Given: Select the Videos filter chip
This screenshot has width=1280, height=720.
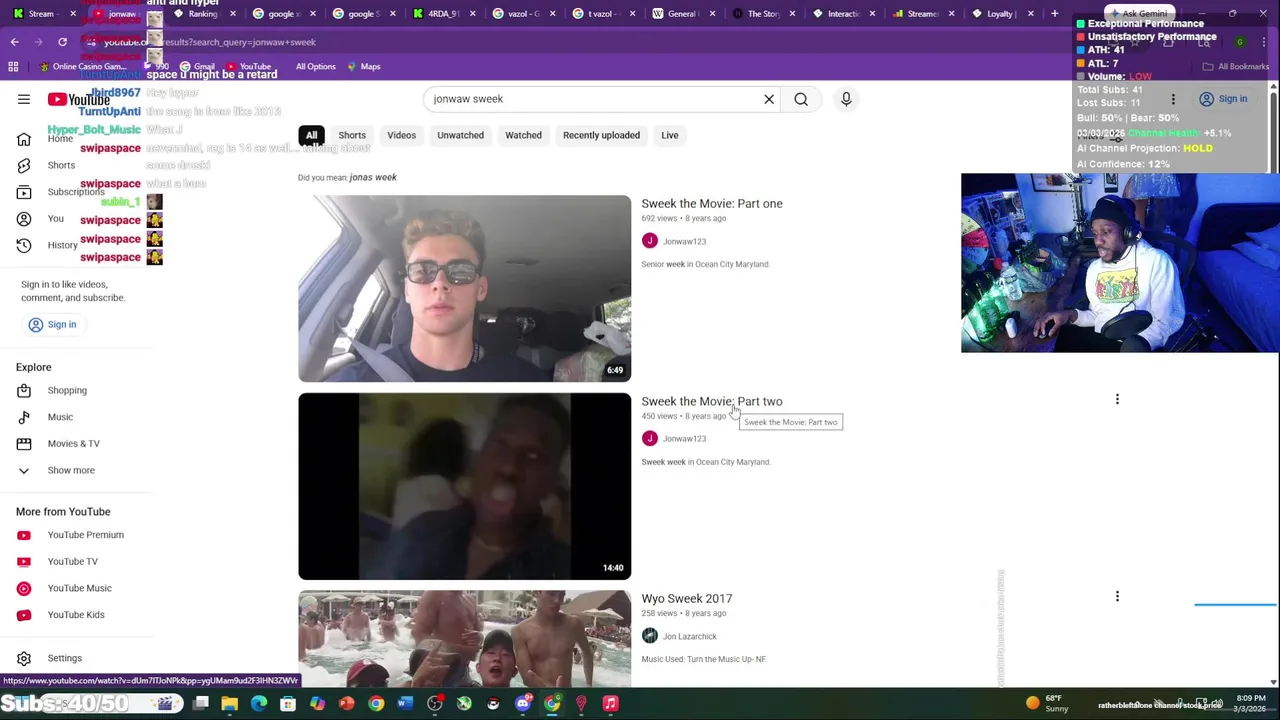Looking at the screenshot, I should tap(401, 135).
